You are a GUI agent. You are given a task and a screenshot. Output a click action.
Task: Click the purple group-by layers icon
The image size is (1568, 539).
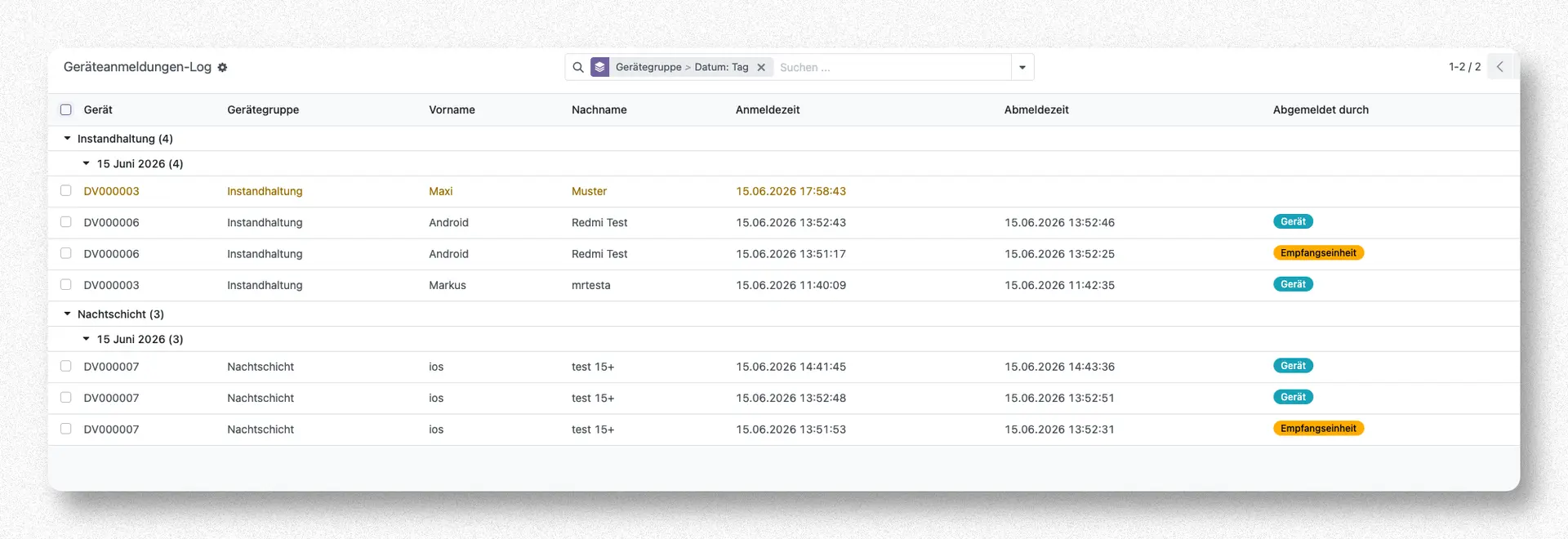point(600,67)
